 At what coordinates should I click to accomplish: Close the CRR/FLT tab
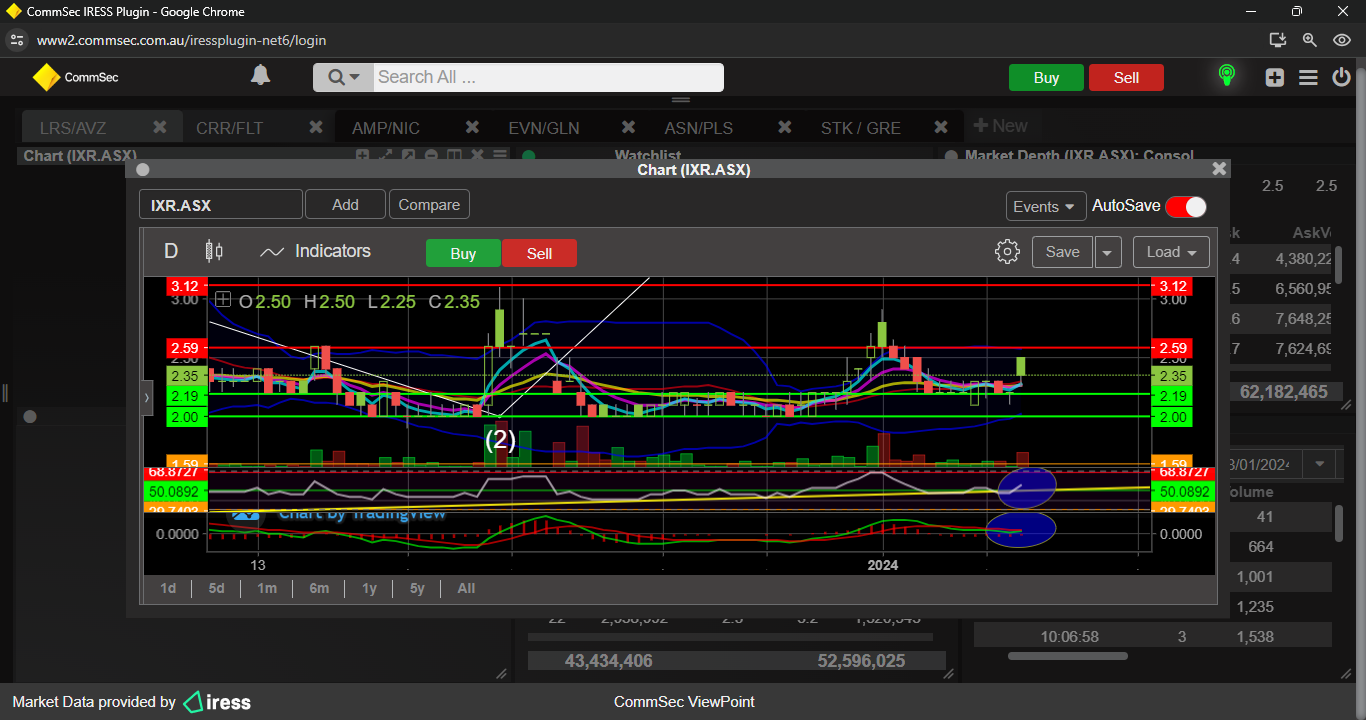pos(316,127)
